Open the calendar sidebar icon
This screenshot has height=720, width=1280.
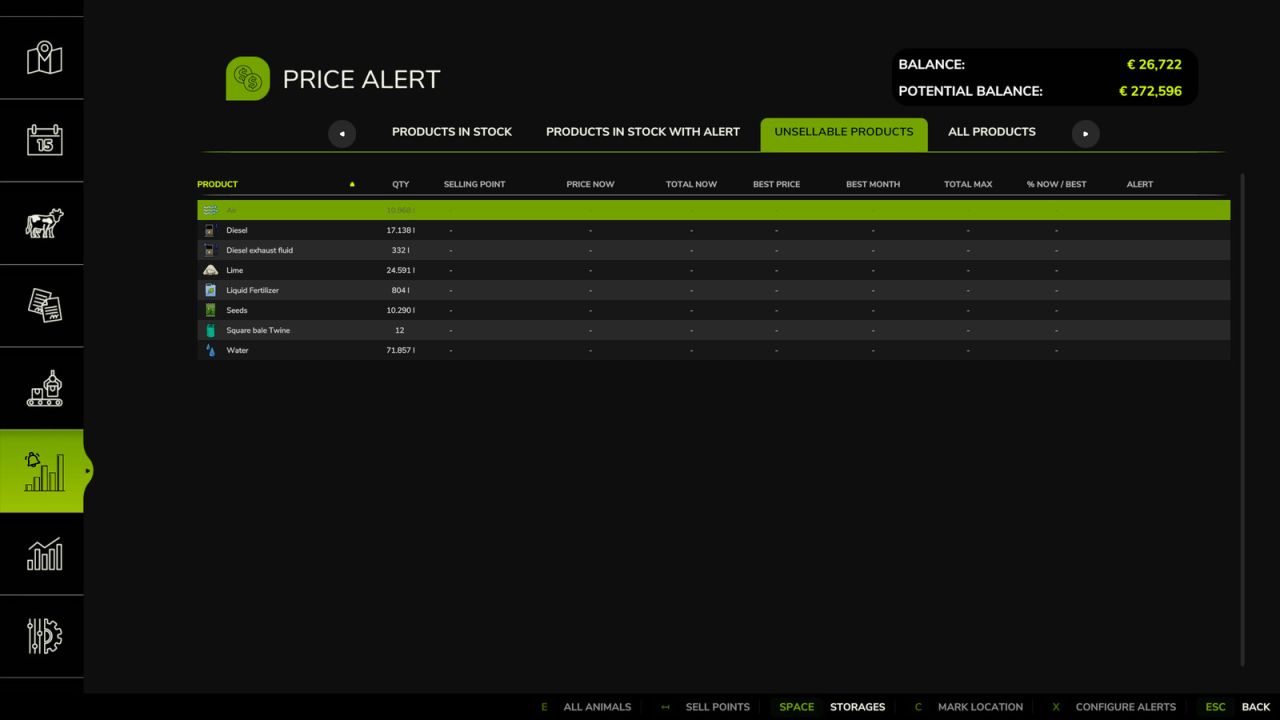(x=44, y=140)
